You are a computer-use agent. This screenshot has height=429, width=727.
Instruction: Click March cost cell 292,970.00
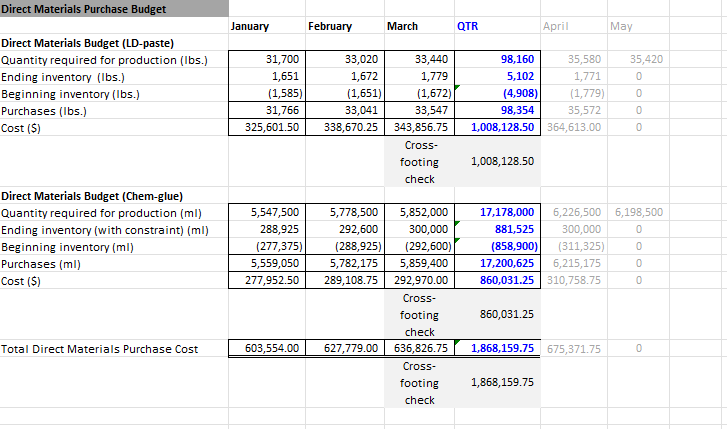(420, 280)
